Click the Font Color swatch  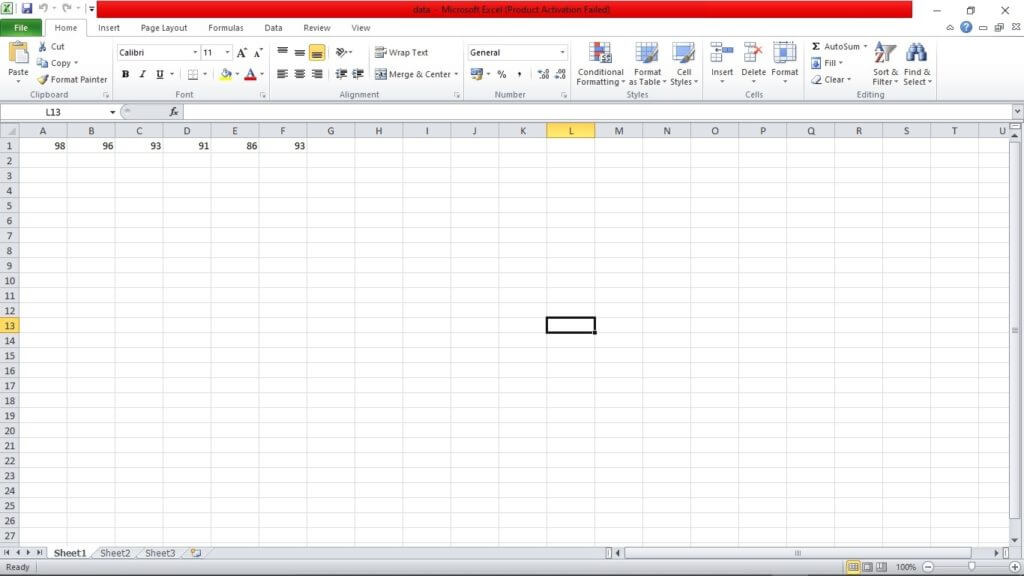point(253,74)
